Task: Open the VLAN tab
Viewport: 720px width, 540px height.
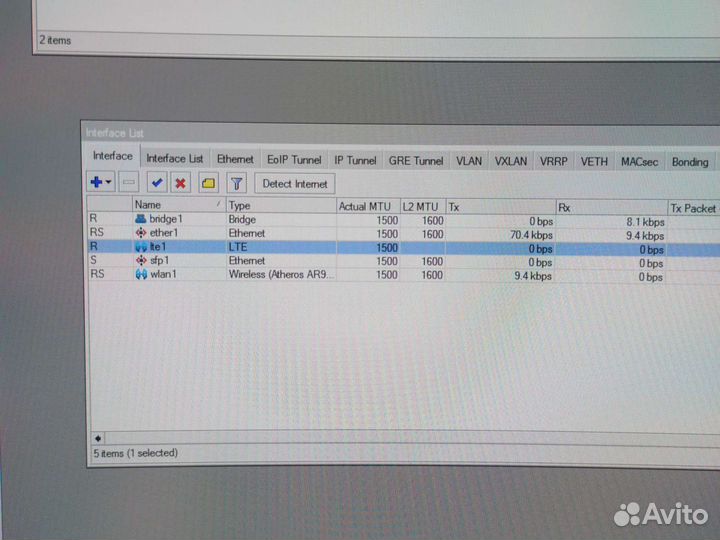Action: pyautogui.click(x=469, y=161)
